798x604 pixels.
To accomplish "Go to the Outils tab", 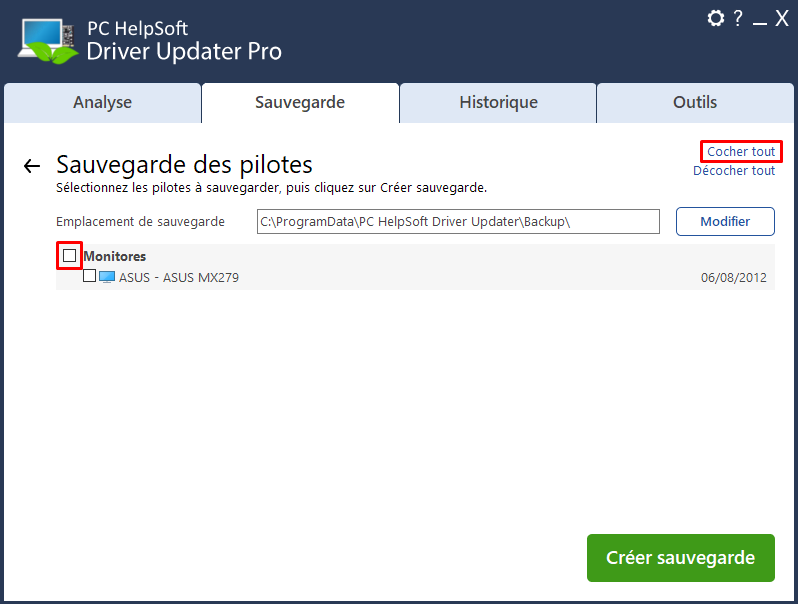I will tap(695, 103).
